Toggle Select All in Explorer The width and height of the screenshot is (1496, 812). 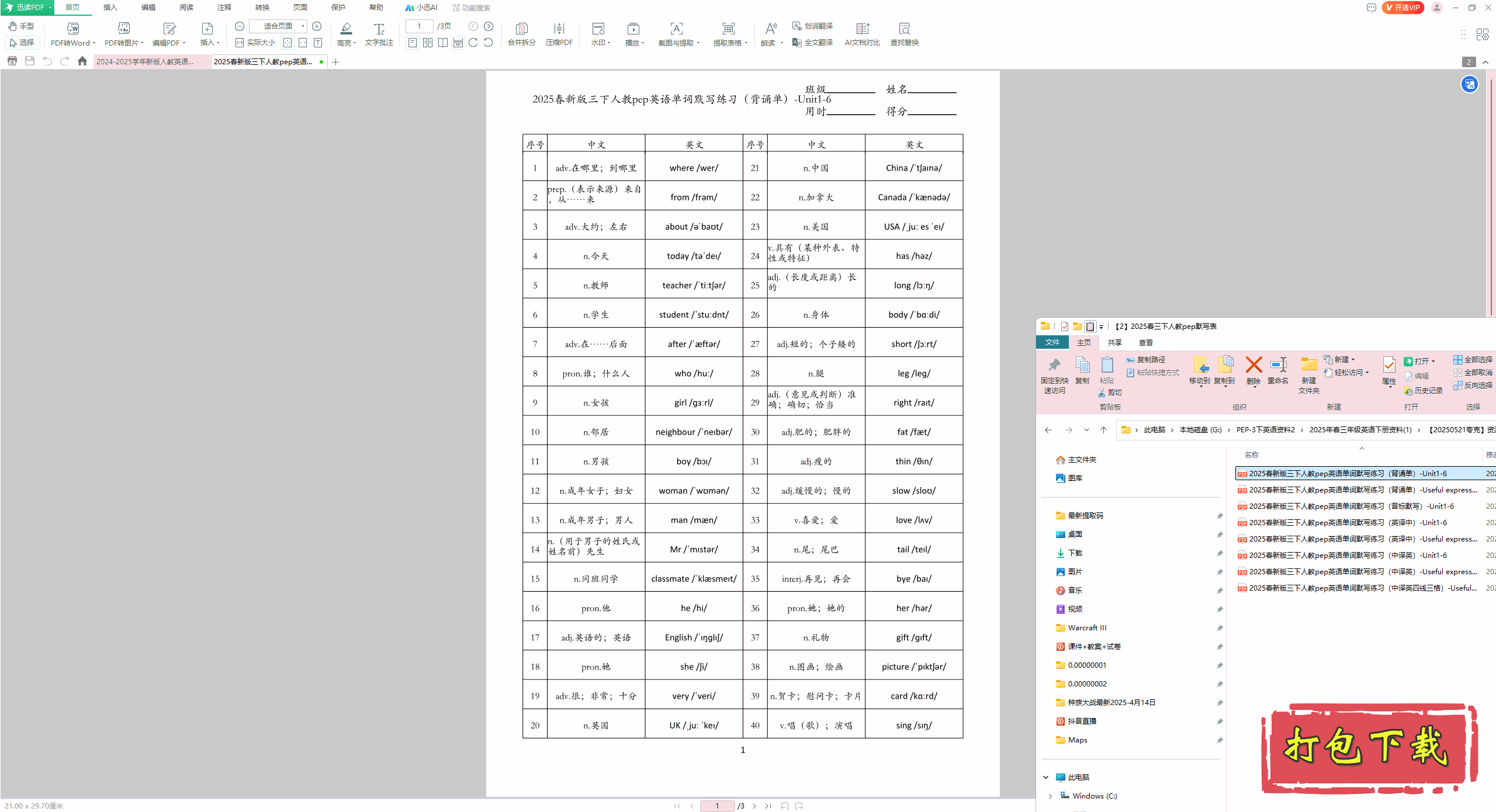[x=1473, y=360]
